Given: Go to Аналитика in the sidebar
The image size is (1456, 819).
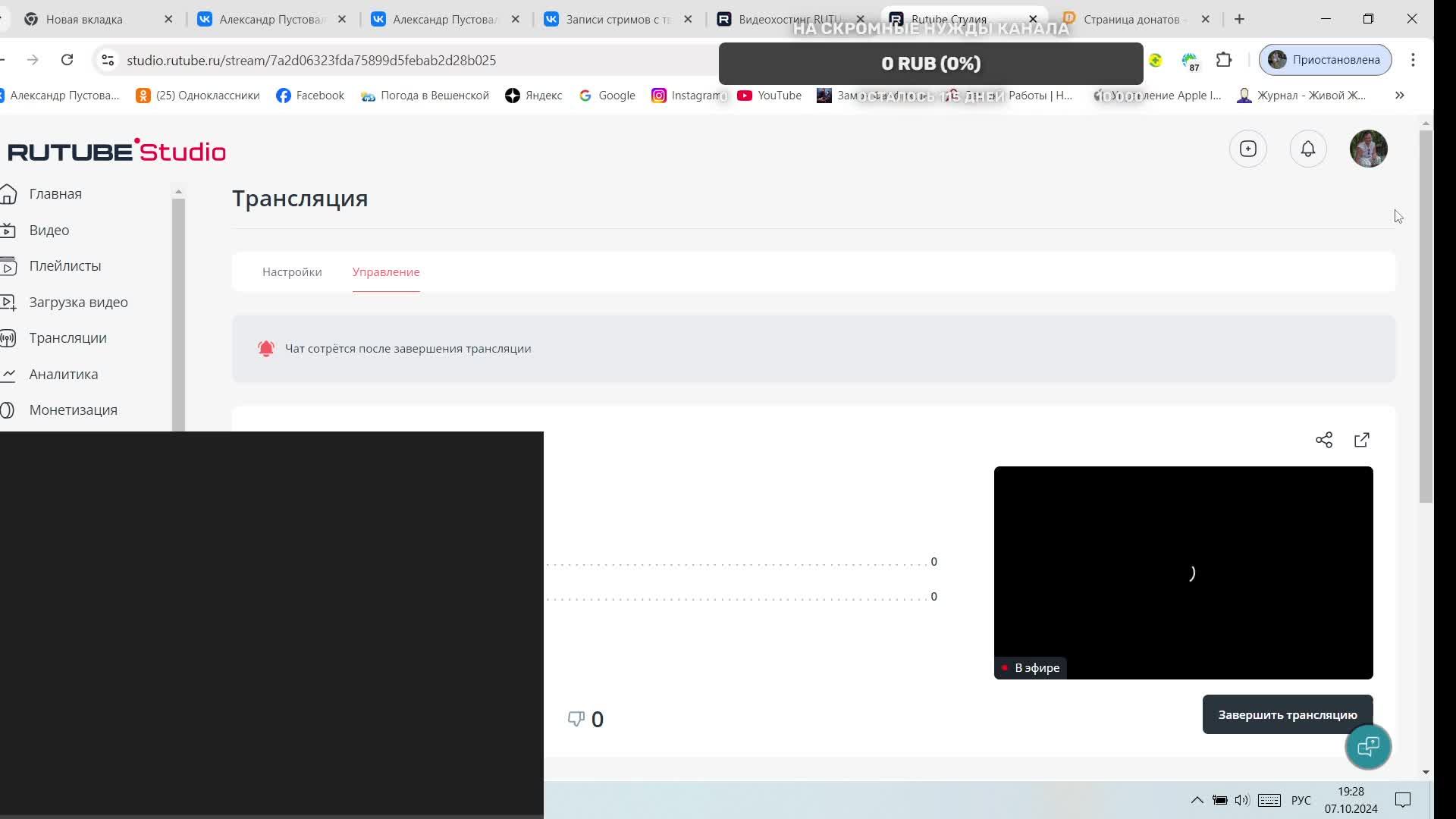Looking at the screenshot, I should 64,374.
